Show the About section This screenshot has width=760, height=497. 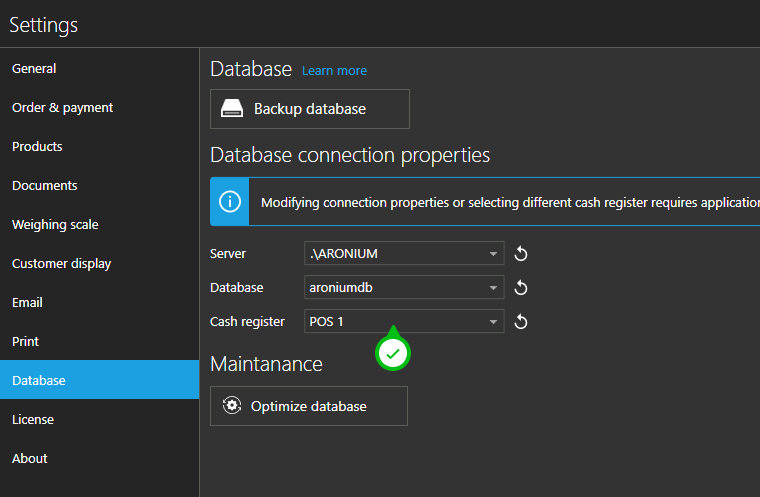[x=99, y=458]
